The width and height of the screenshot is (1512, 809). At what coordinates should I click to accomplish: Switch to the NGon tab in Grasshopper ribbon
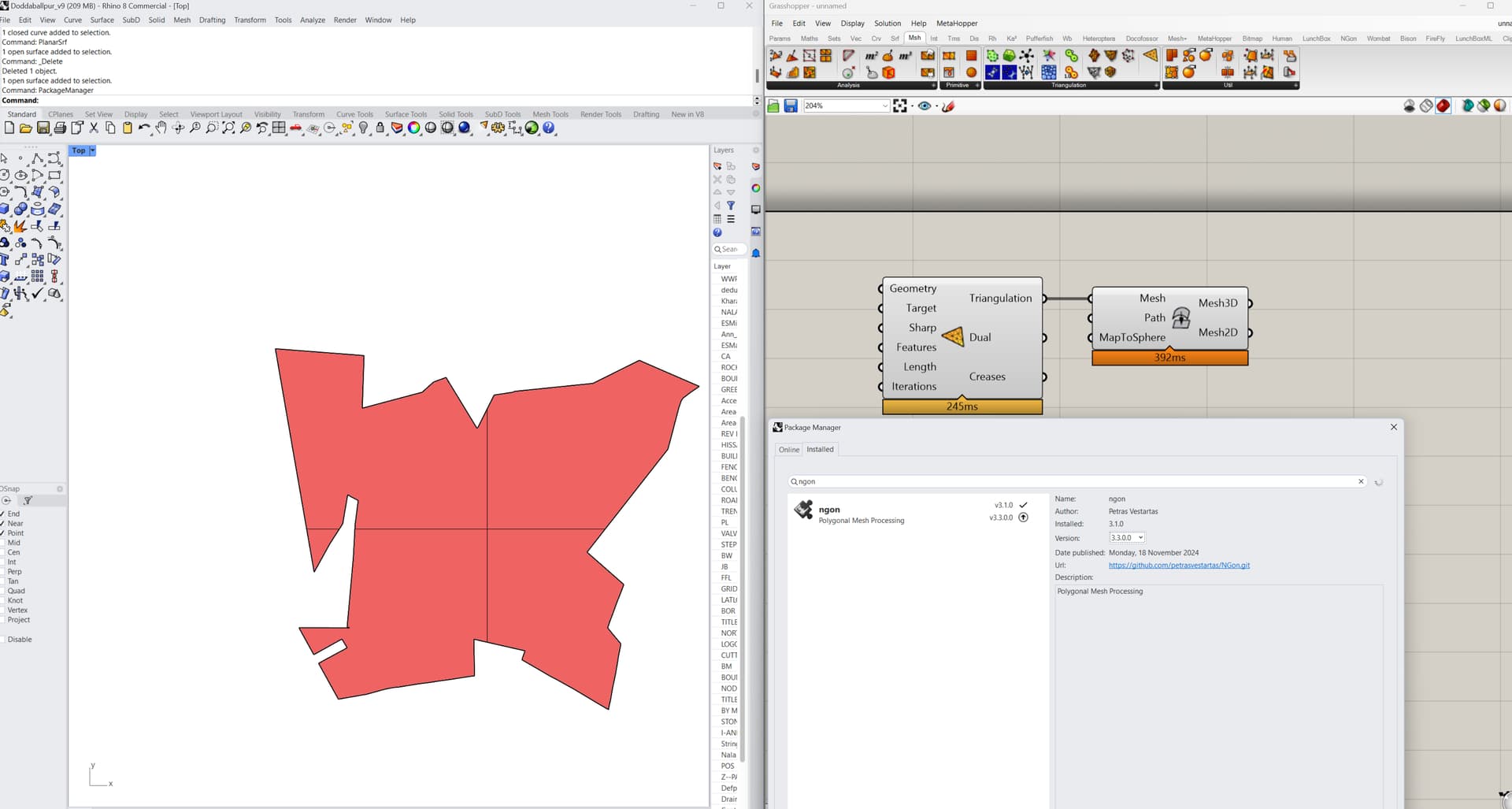(x=1348, y=38)
